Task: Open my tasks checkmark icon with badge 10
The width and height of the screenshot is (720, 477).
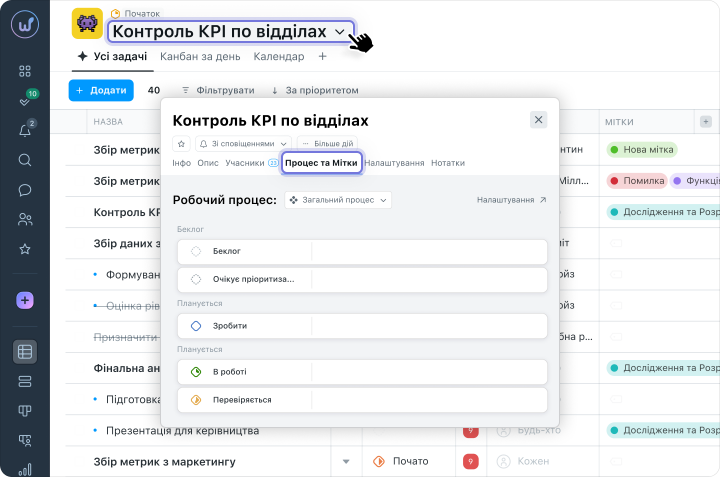Action: 25,100
